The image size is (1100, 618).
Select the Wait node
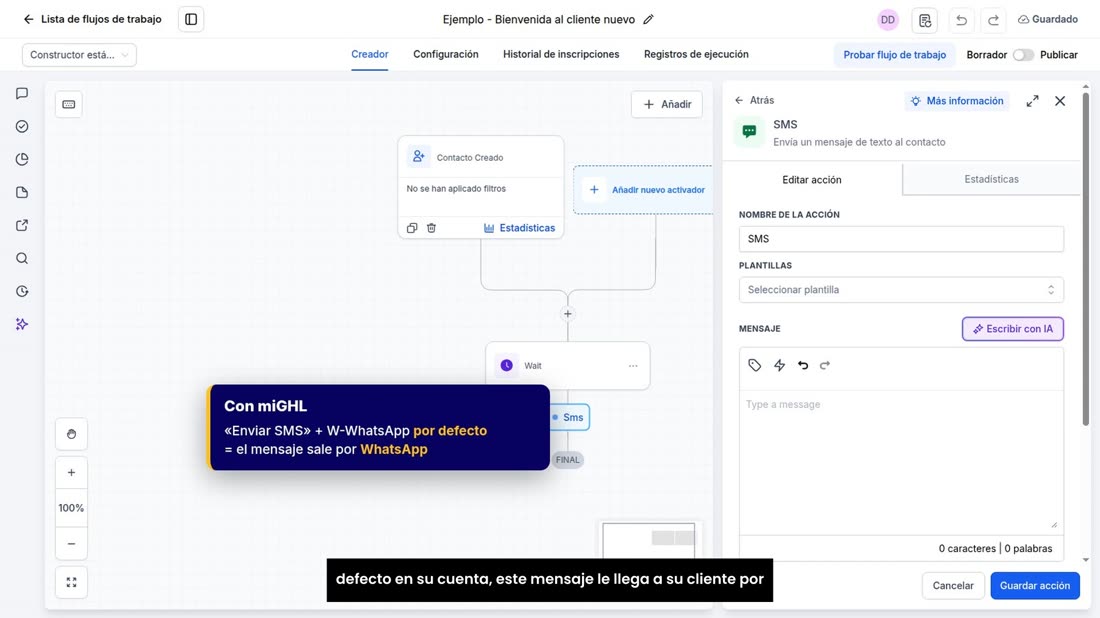(x=568, y=365)
